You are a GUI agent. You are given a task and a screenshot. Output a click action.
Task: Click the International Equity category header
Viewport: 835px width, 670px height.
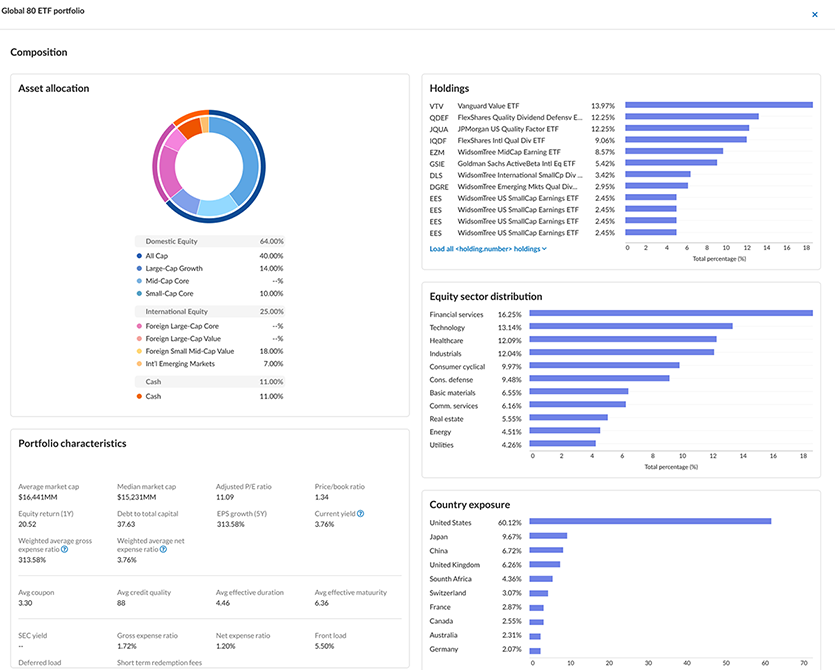pos(177,312)
